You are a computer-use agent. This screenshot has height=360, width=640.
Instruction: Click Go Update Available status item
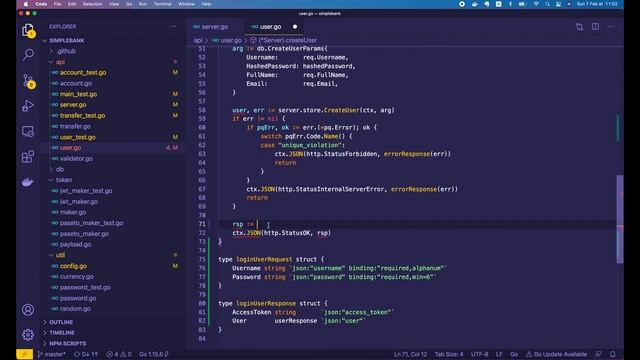[556, 354]
